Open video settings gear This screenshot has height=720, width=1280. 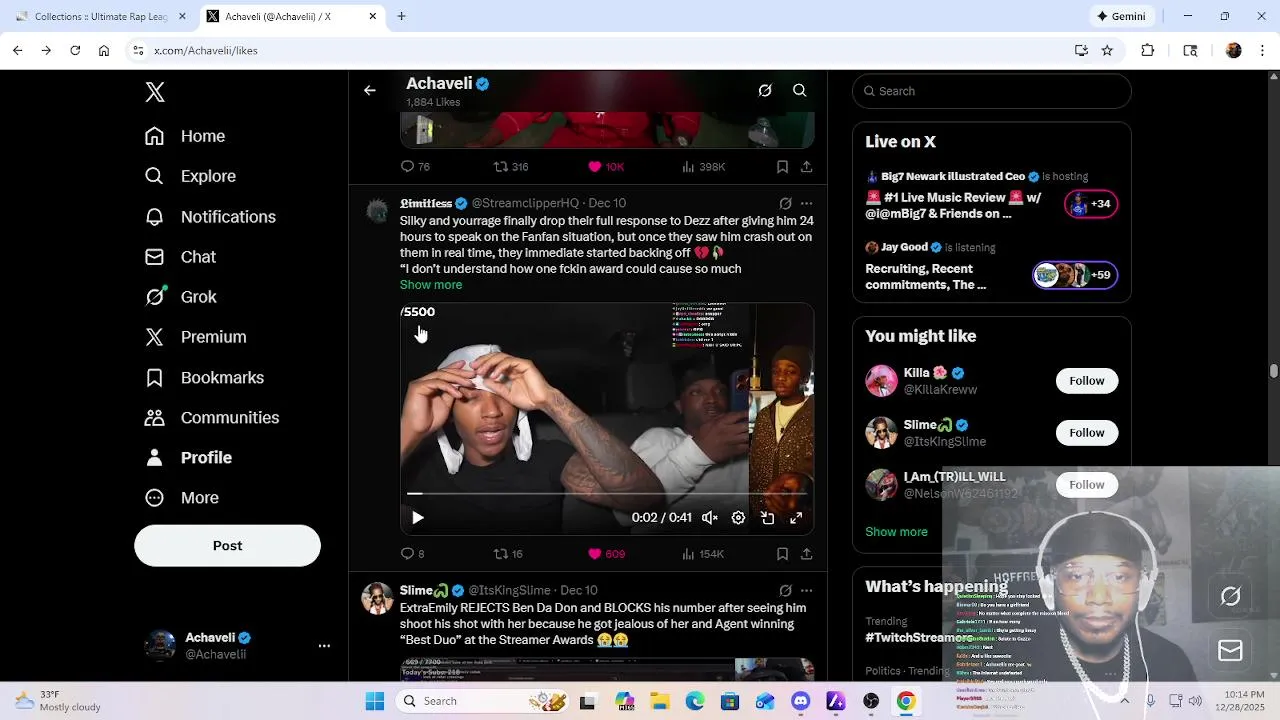pyautogui.click(x=738, y=518)
